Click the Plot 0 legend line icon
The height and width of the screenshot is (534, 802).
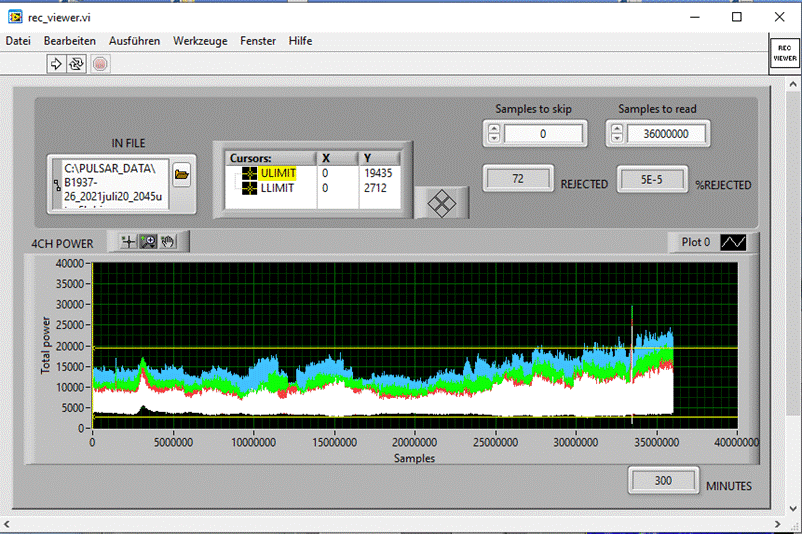click(733, 242)
